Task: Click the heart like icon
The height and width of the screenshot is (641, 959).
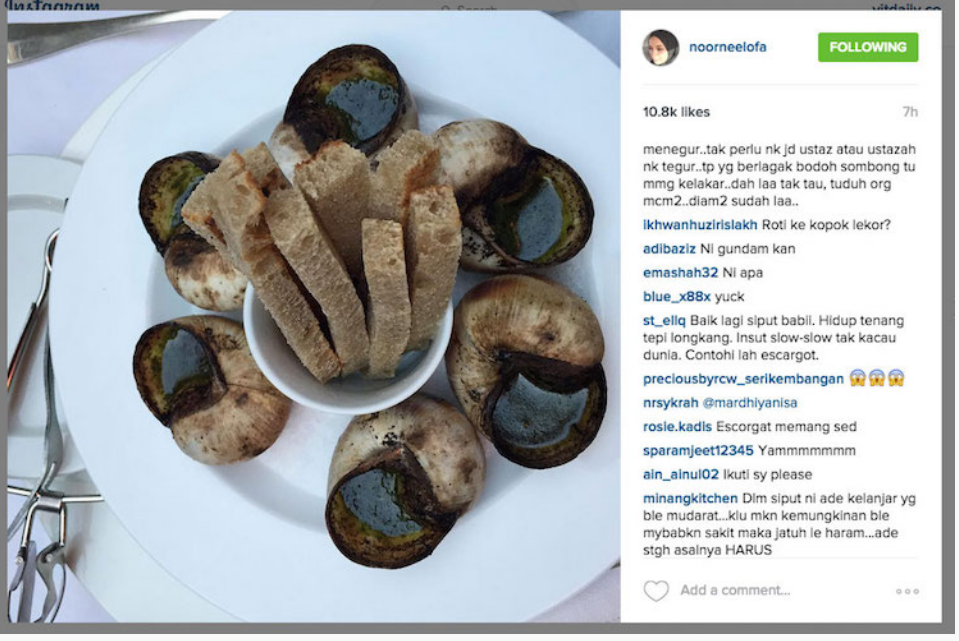Action: [x=656, y=590]
